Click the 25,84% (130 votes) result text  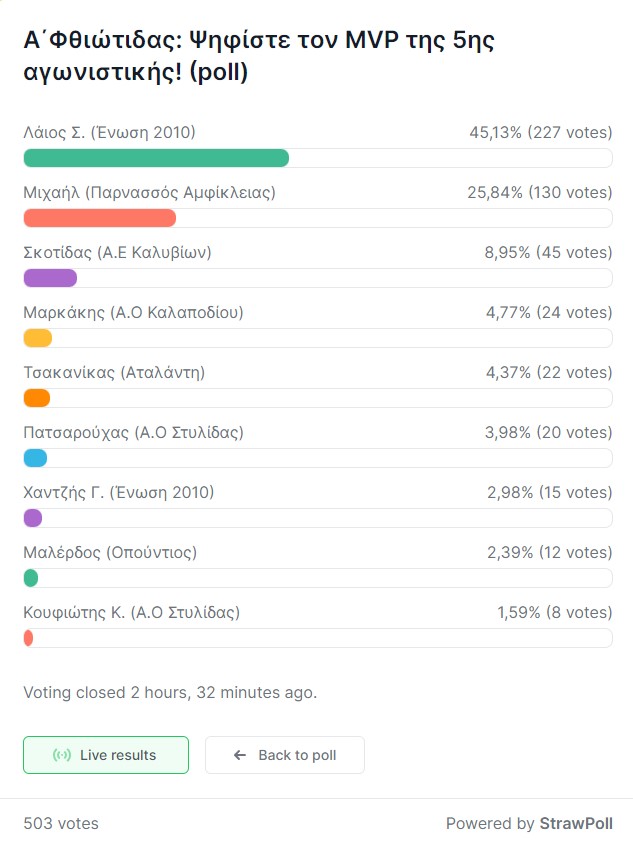[540, 192]
